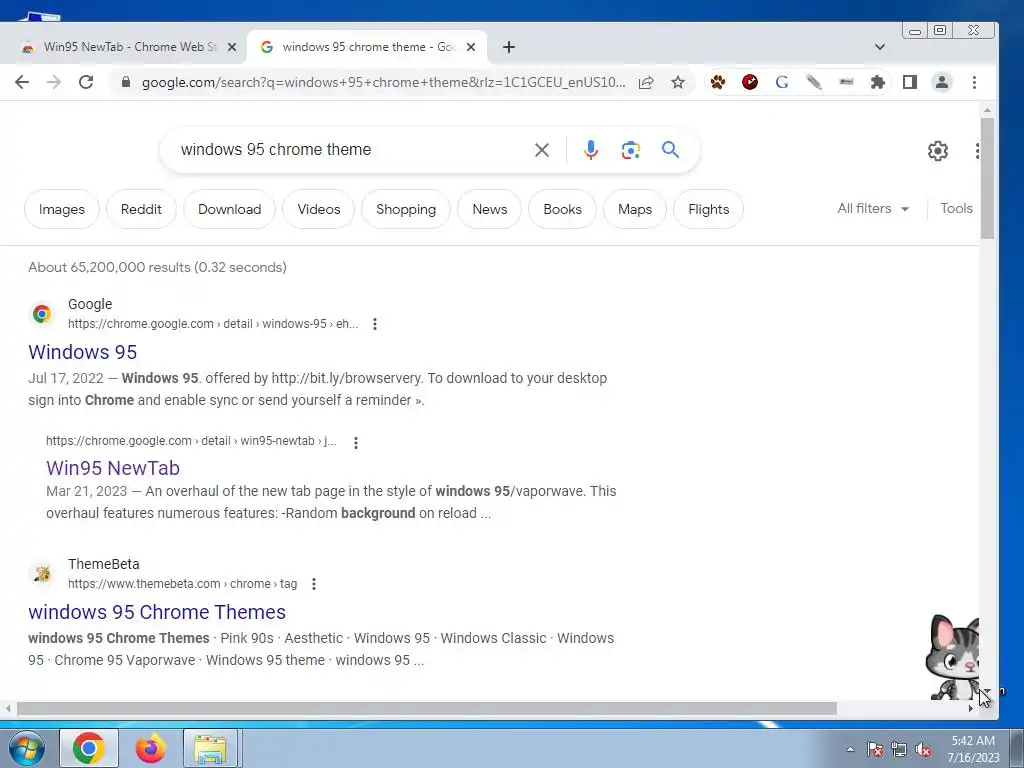Filter results by Images

(x=61, y=209)
